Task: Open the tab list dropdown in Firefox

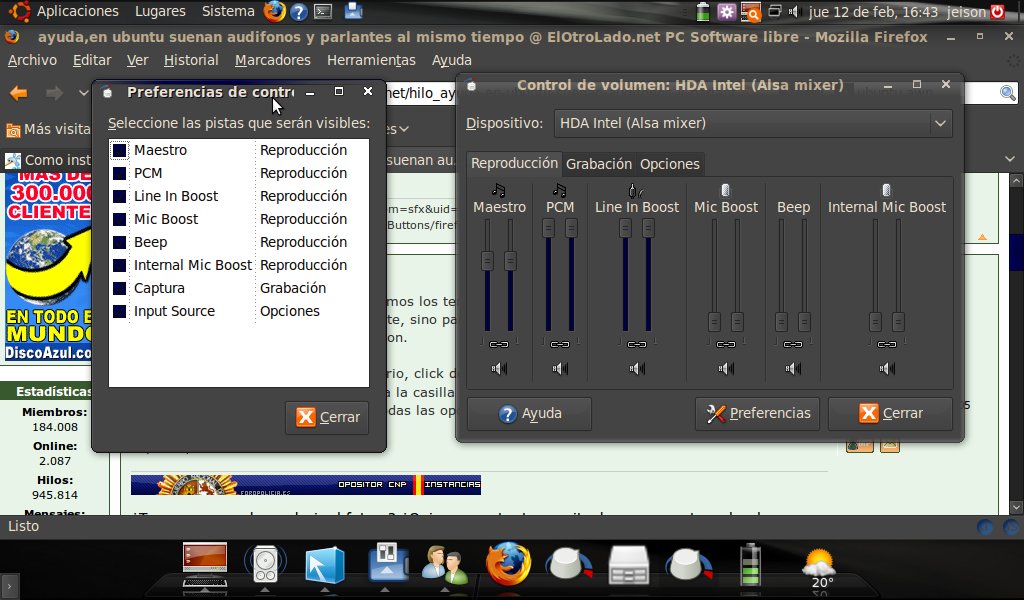Action: 1010,159
